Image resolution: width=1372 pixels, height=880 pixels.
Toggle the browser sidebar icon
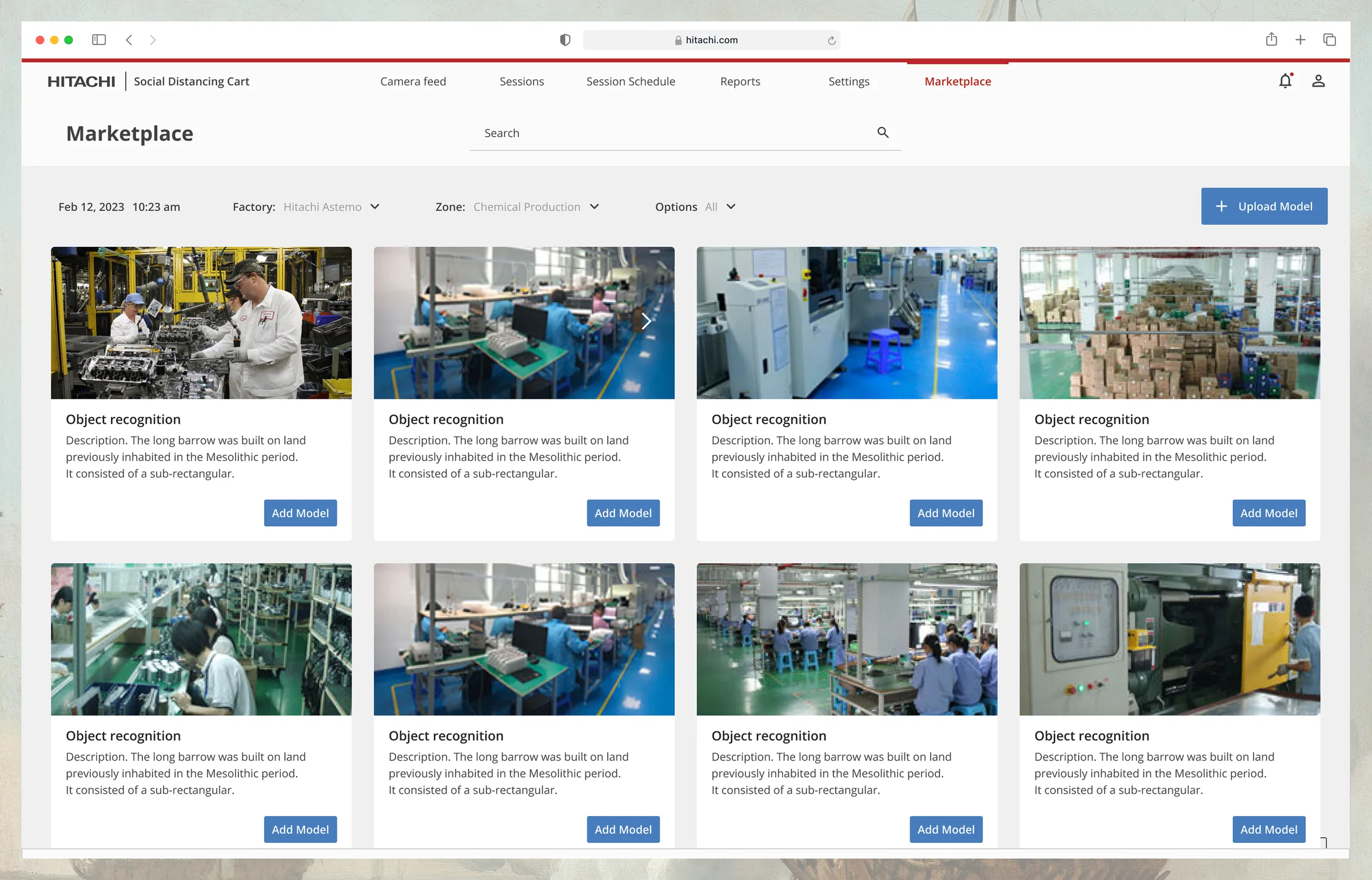tap(99, 40)
